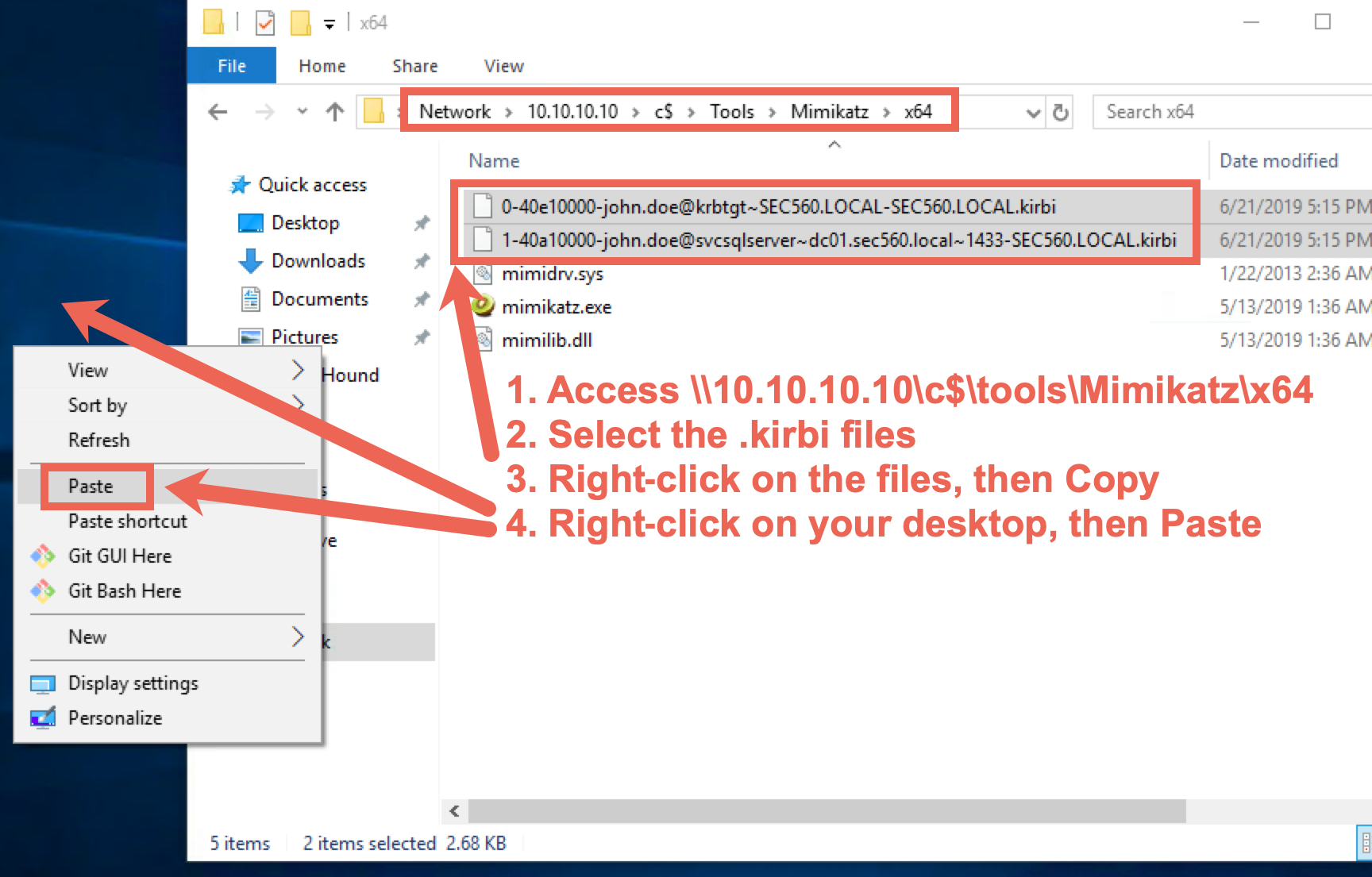The width and height of the screenshot is (1372, 877).
Task: Click the Refresh button beside address bar
Action: pyautogui.click(x=1060, y=113)
